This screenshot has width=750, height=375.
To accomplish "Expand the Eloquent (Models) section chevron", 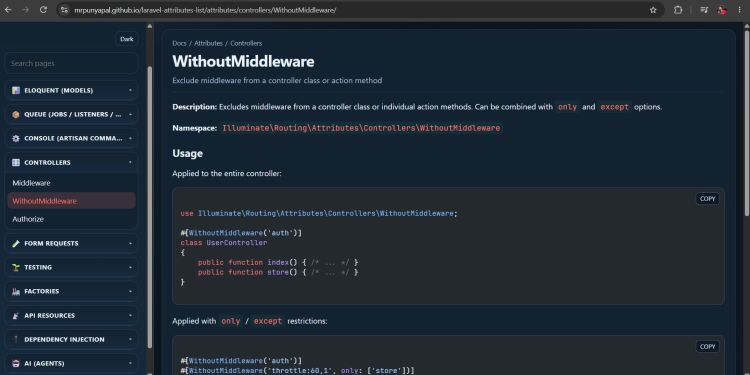I will [130, 90].
